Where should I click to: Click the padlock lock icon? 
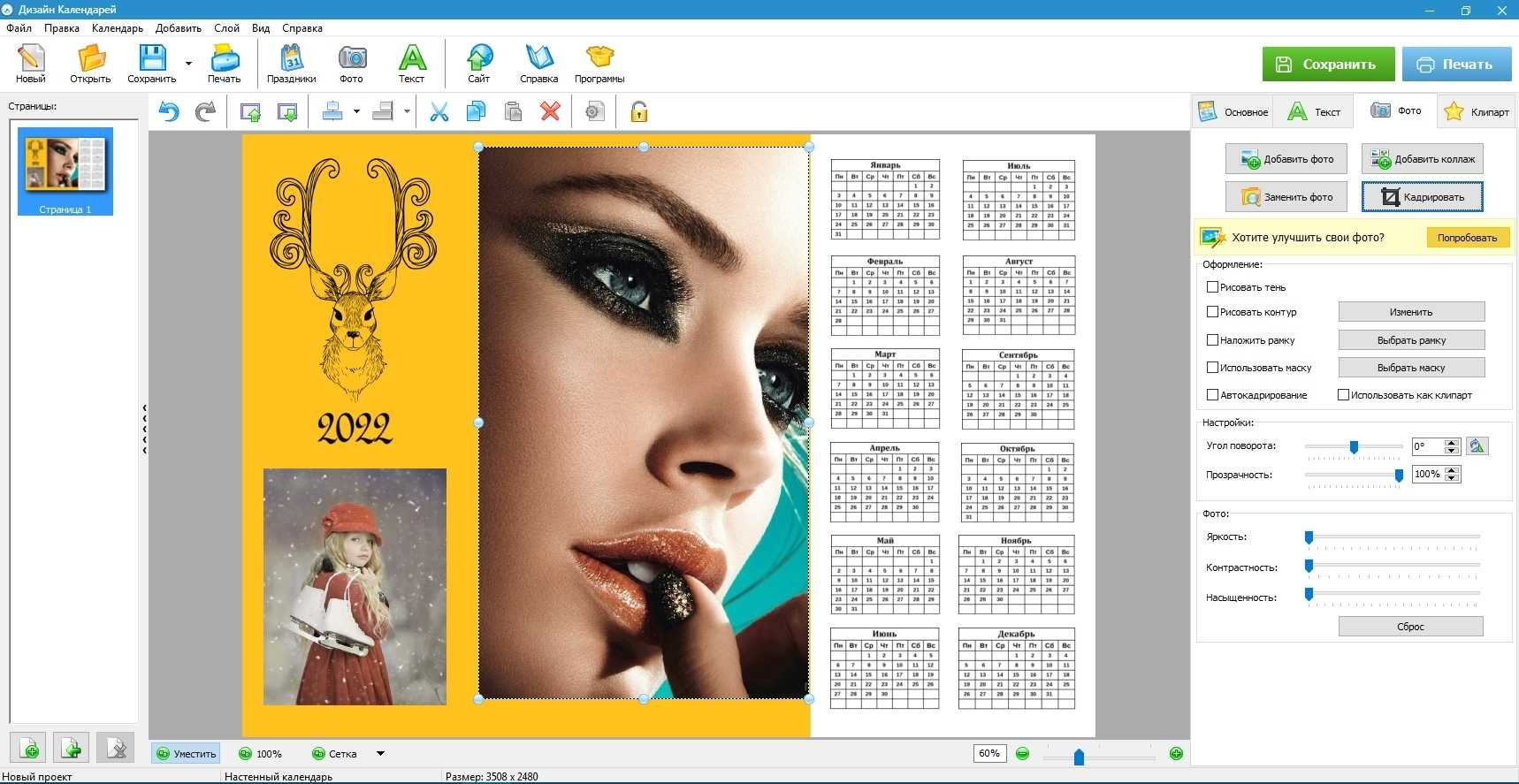pos(638,111)
